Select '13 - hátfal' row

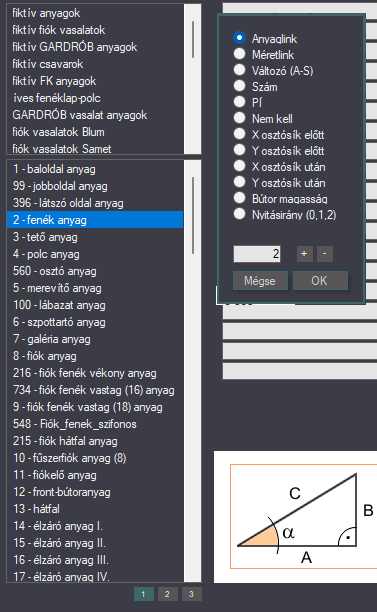pos(95,509)
